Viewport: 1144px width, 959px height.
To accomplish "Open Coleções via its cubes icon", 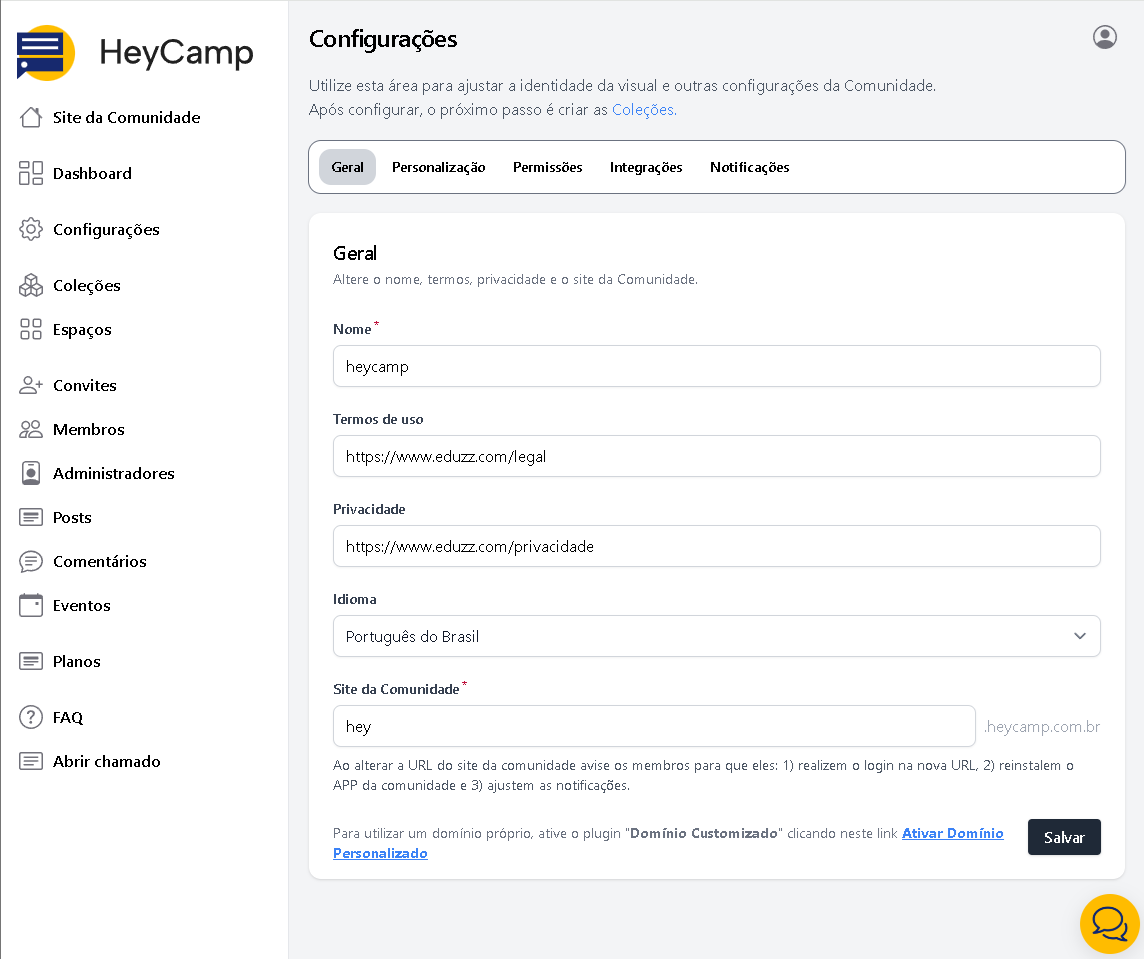I will click(31, 285).
